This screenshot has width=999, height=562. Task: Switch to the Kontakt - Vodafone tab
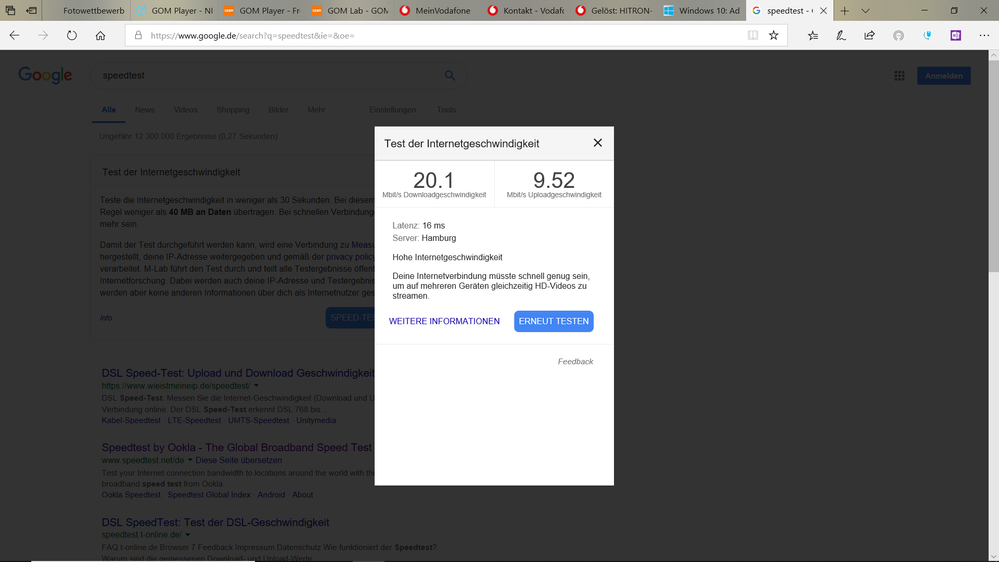click(525, 11)
